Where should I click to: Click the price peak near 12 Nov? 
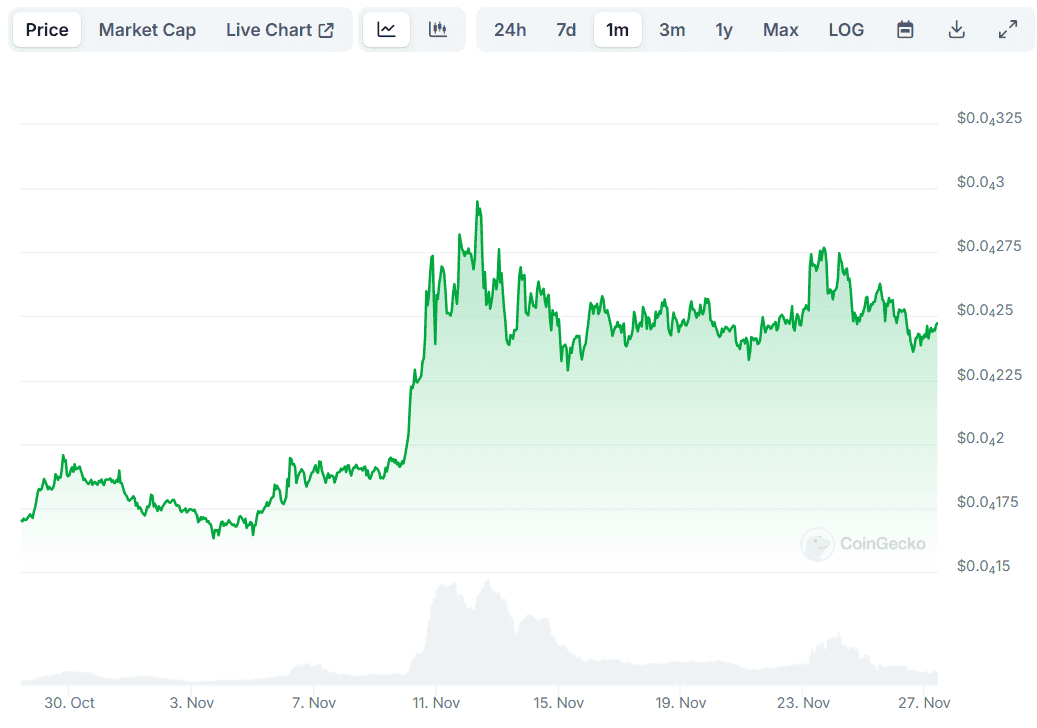478,202
